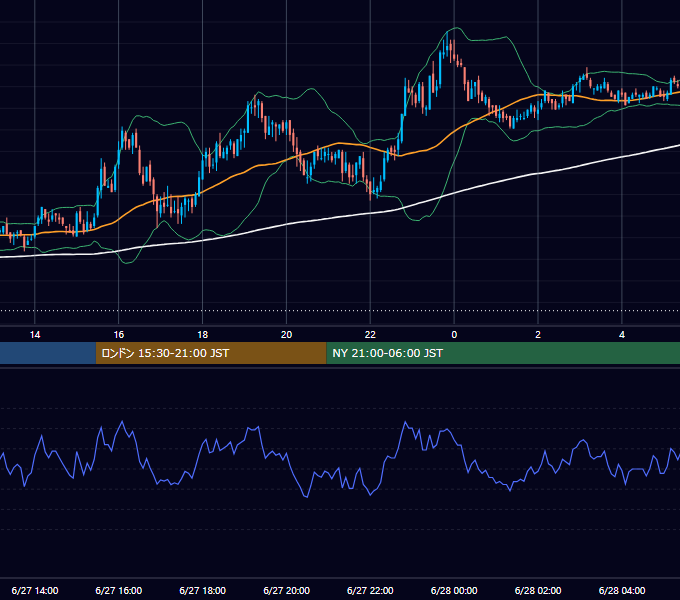
Task: Click the 22 hour label on price chart axis
Action: [x=370, y=335]
